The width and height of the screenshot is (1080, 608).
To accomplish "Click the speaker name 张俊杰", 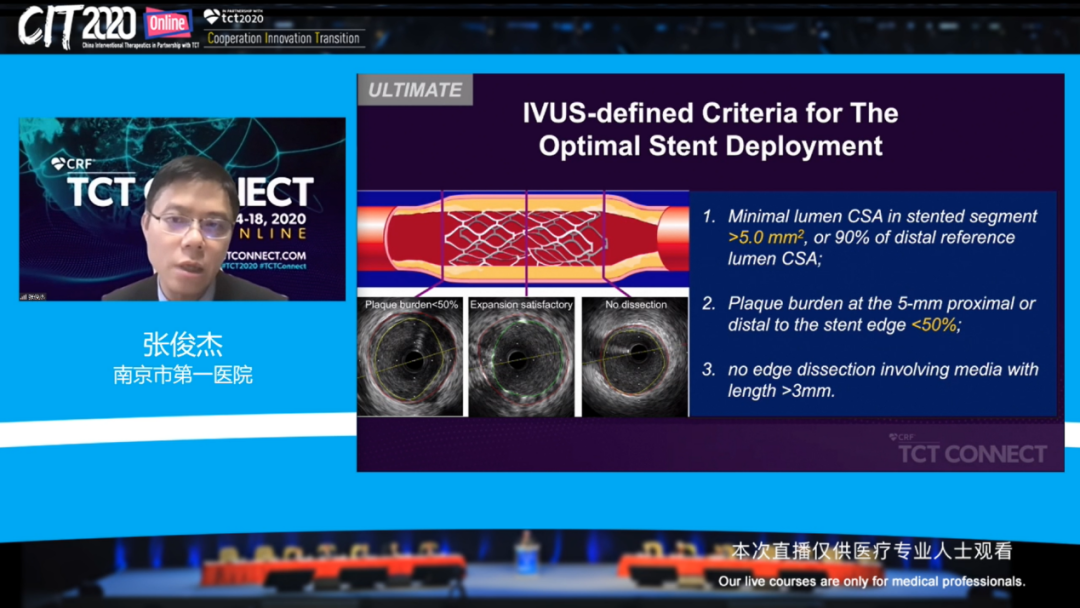I will coord(182,345).
